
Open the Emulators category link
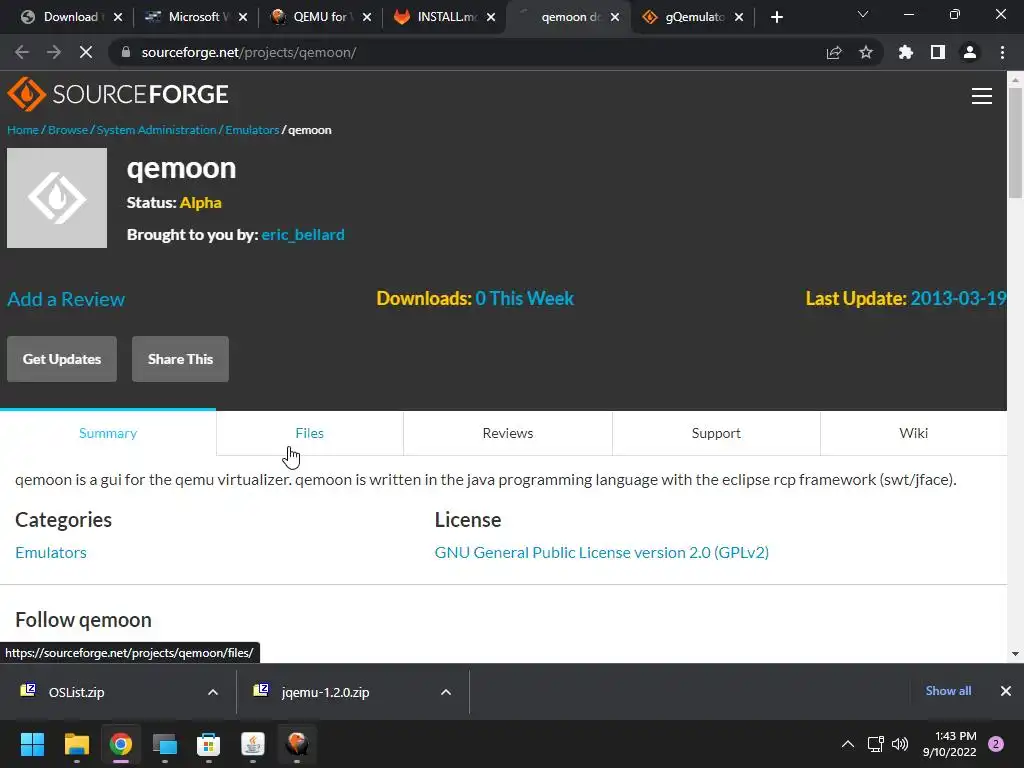51,552
